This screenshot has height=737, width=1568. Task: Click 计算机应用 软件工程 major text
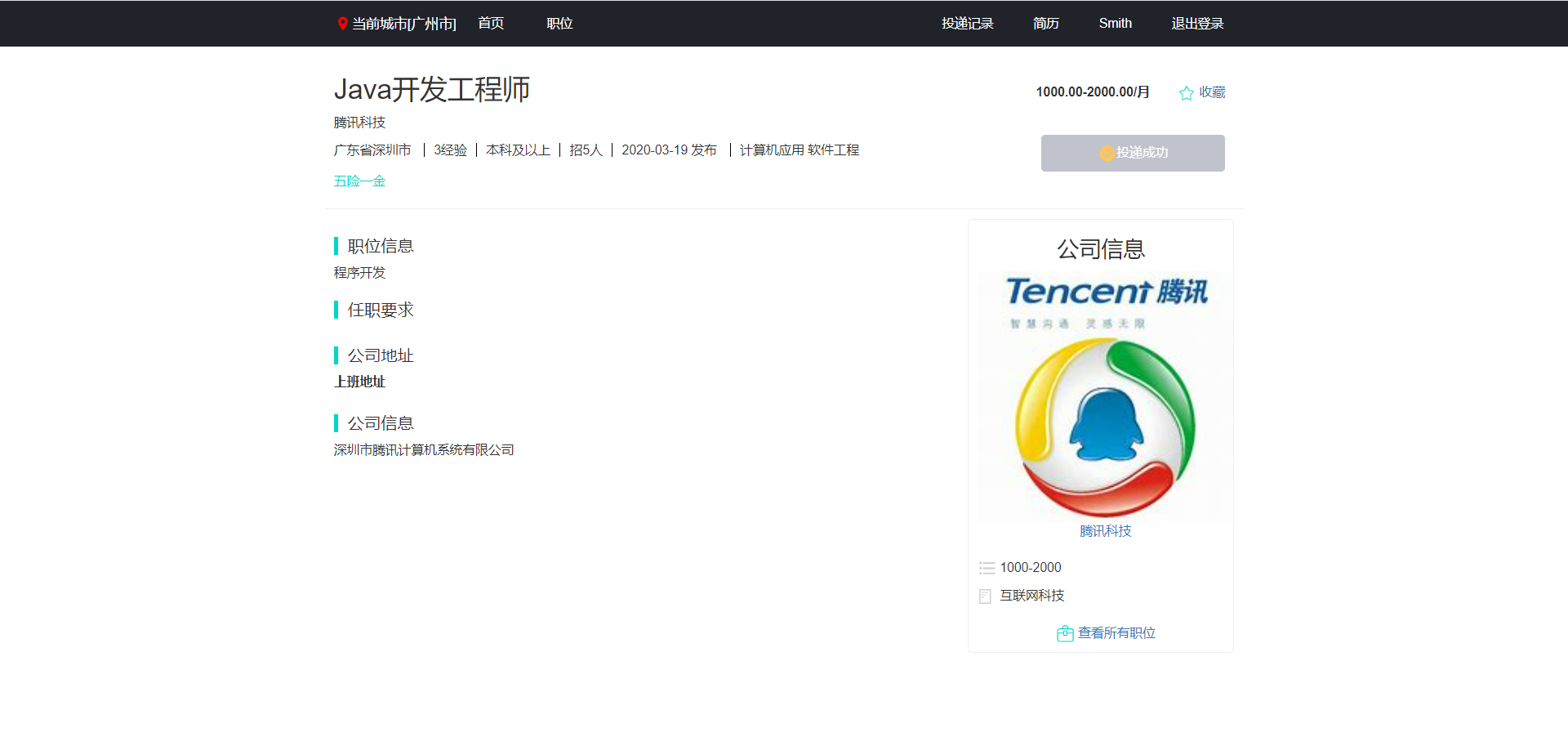(800, 150)
